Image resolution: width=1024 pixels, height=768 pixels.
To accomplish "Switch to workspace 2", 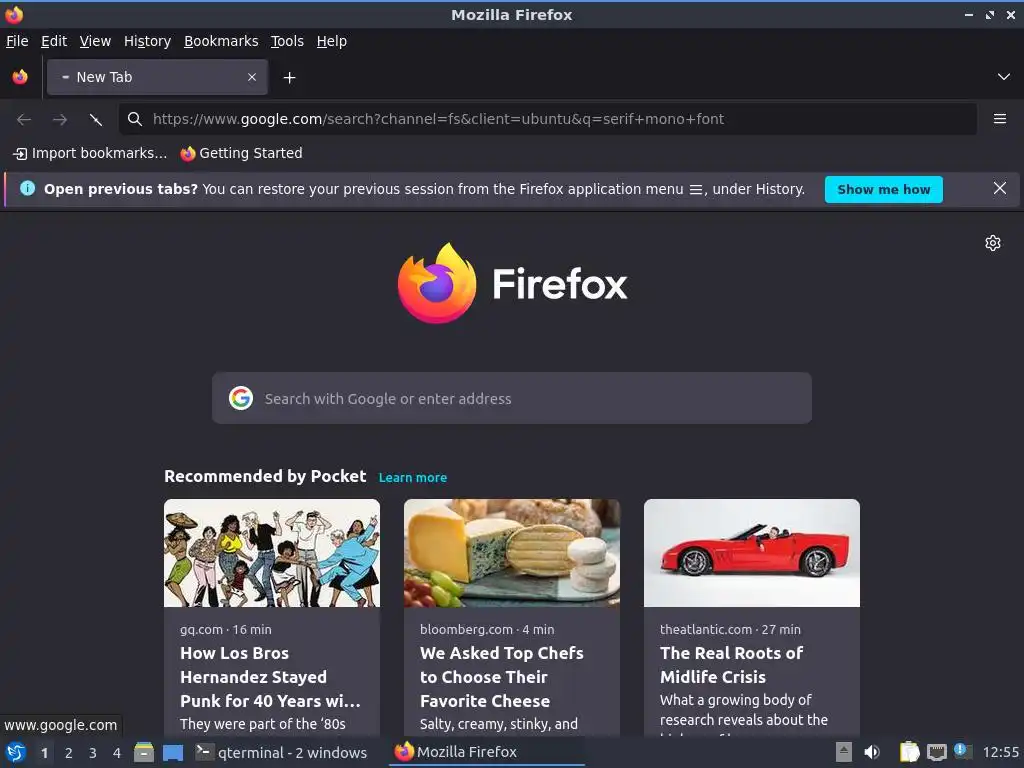I will click(69, 753).
